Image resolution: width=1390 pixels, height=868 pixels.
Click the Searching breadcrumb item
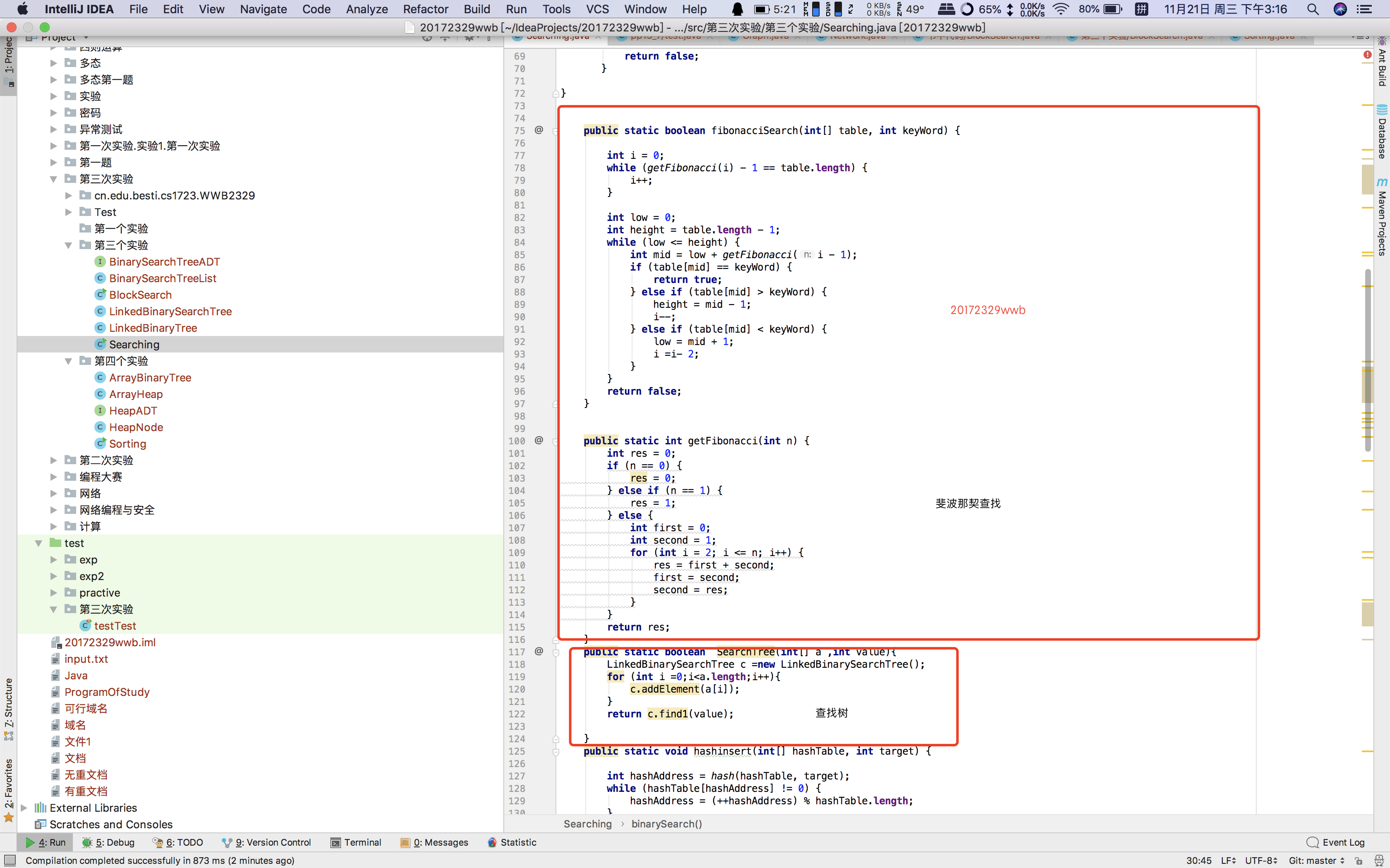coord(587,824)
